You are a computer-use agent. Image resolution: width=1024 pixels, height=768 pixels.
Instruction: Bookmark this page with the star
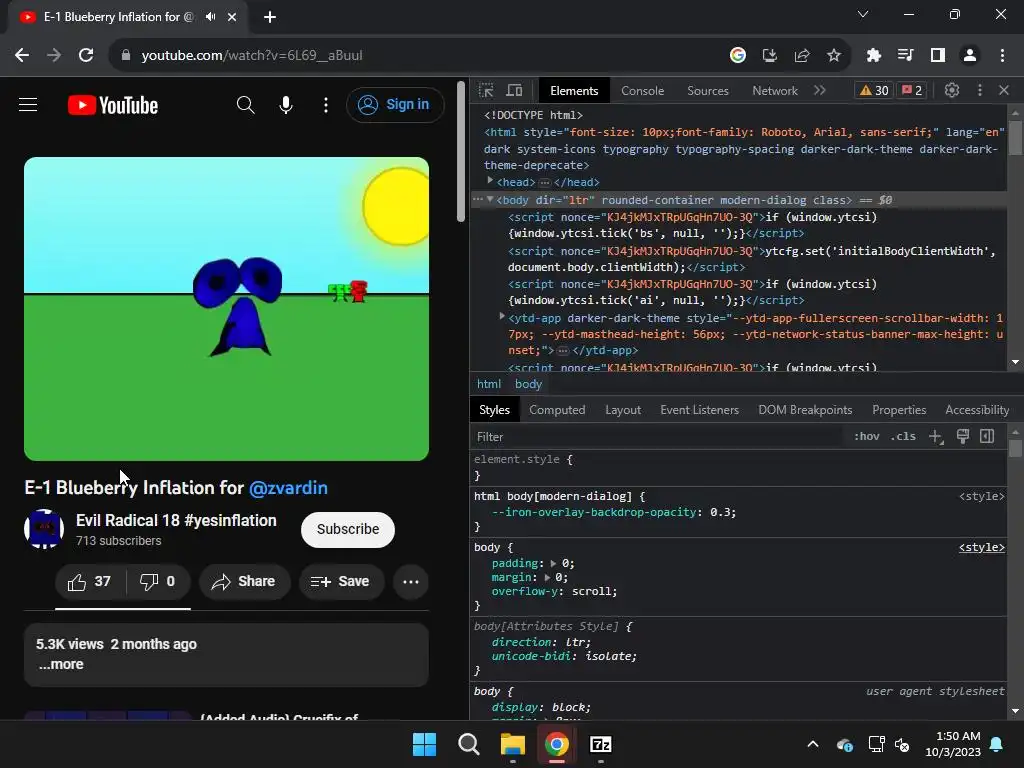click(x=834, y=55)
